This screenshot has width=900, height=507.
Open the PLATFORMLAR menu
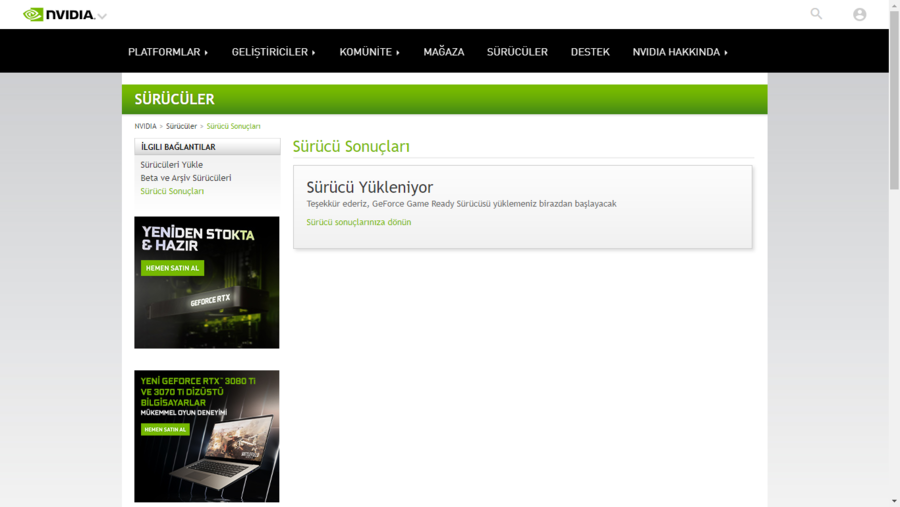(168, 52)
